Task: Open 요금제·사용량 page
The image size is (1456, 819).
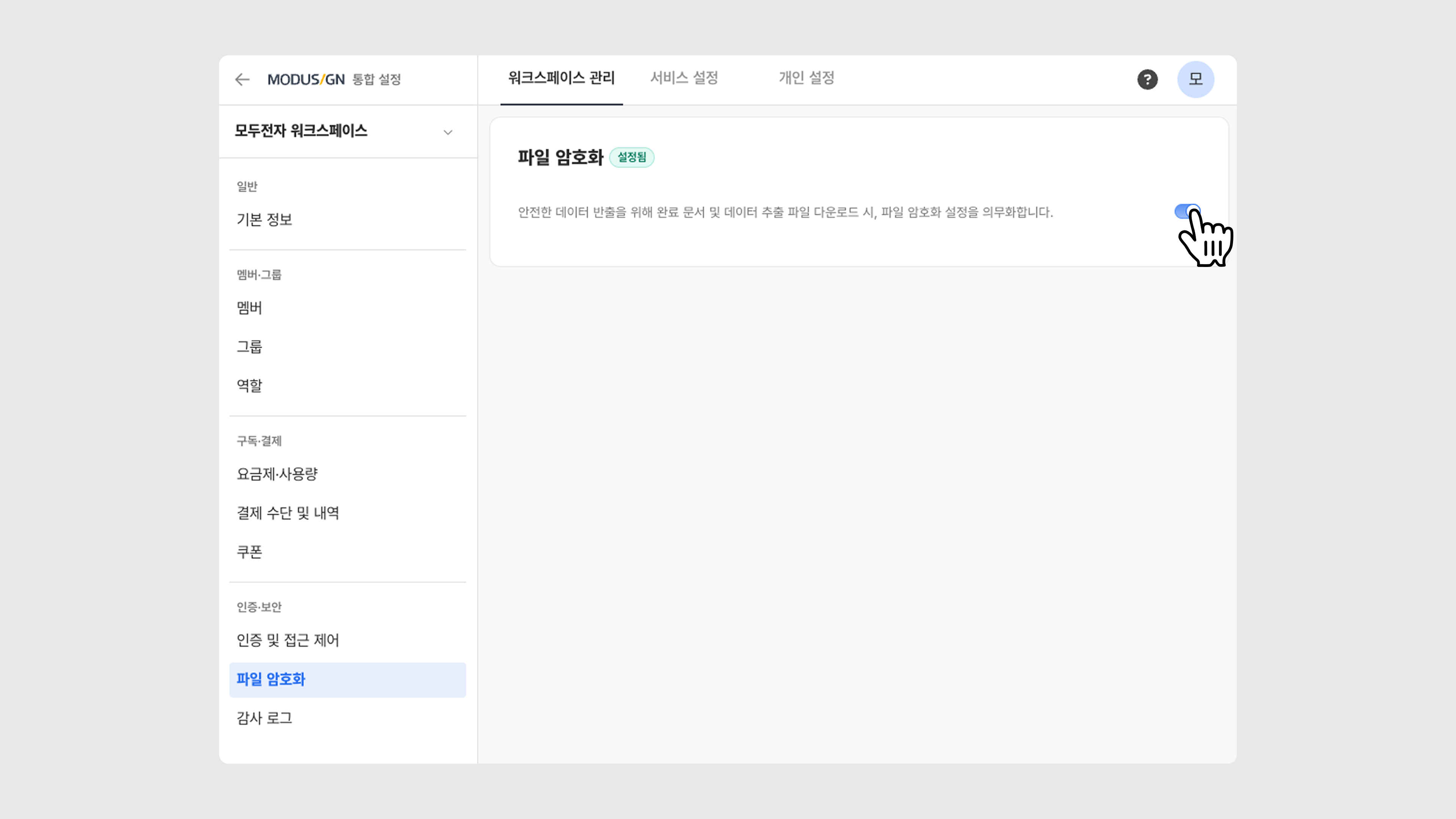Action: (x=277, y=474)
